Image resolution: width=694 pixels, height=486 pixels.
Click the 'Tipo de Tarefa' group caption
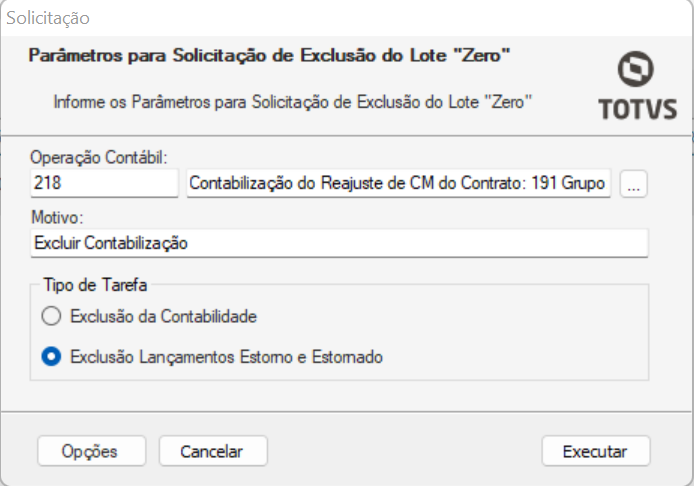[95, 285]
